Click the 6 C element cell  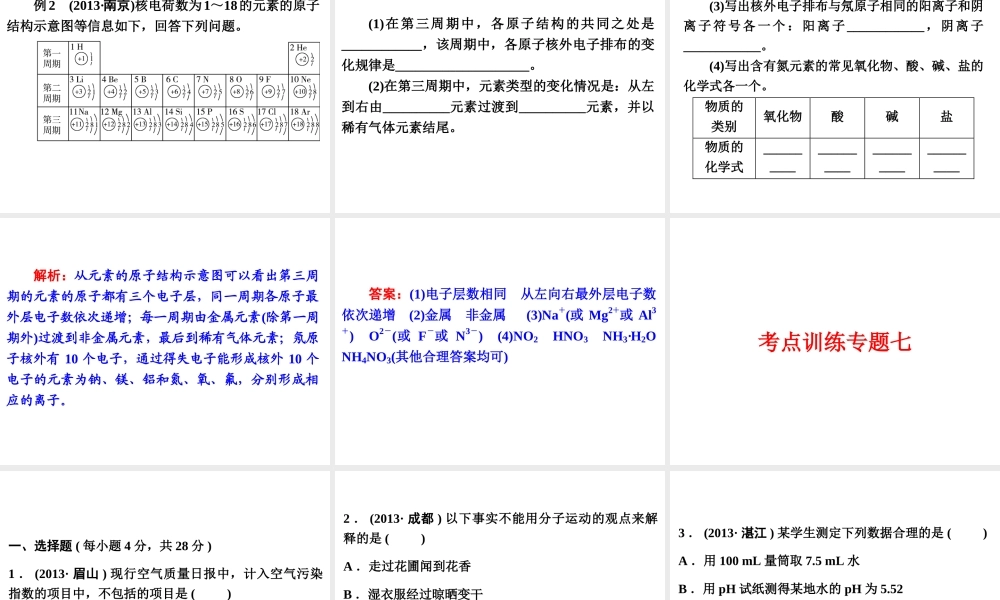(179, 90)
